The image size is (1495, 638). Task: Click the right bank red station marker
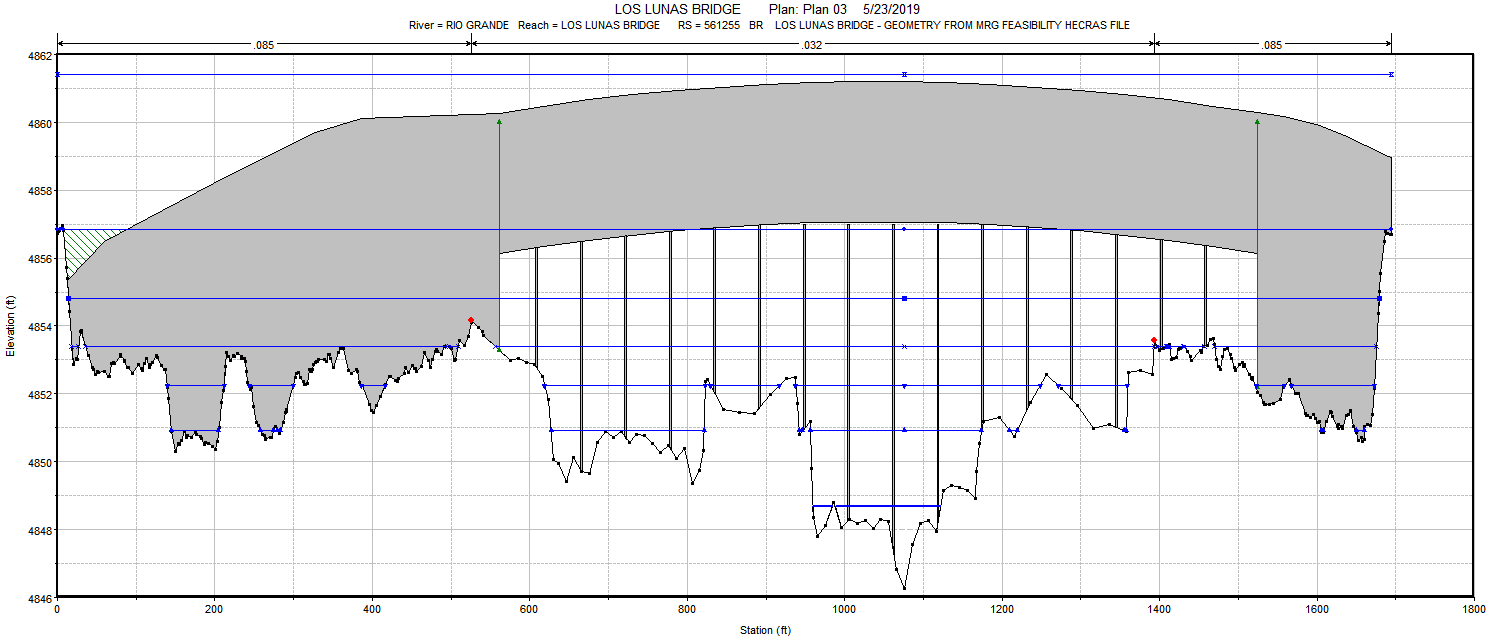(1154, 341)
